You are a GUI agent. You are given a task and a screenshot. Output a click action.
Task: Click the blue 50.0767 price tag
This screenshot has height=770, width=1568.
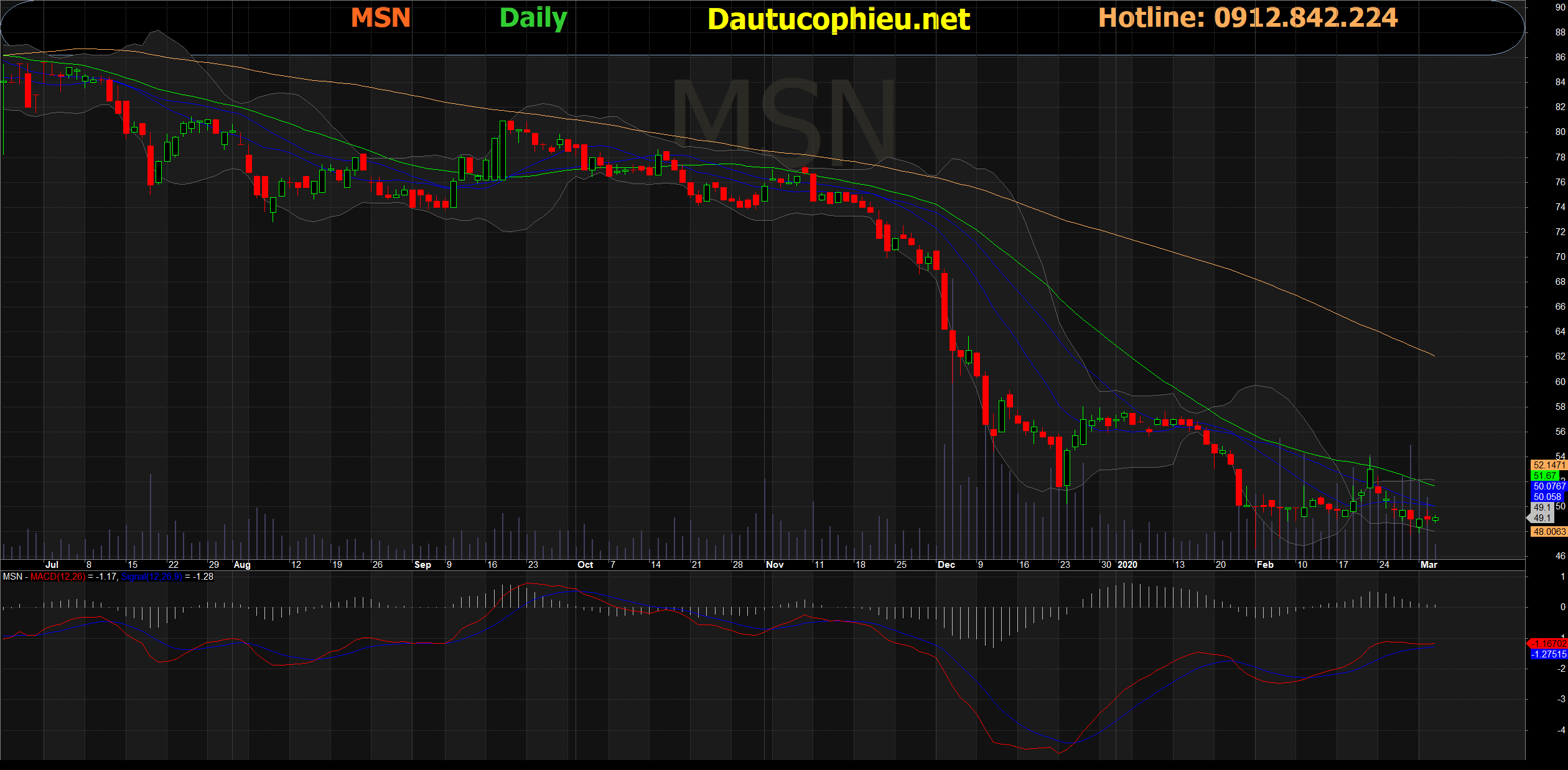point(1548,486)
